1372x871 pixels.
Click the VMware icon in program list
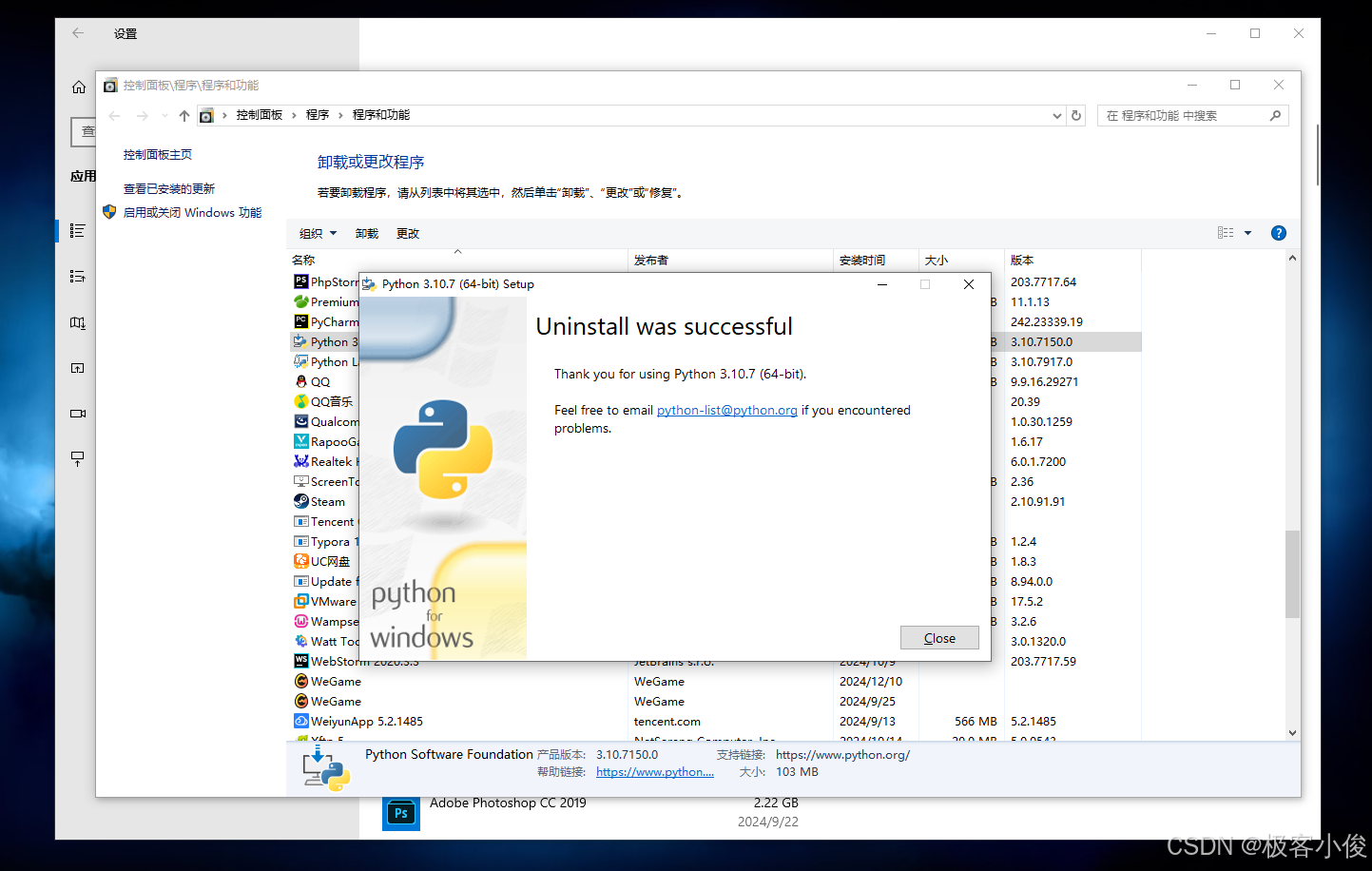click(300, 601)
